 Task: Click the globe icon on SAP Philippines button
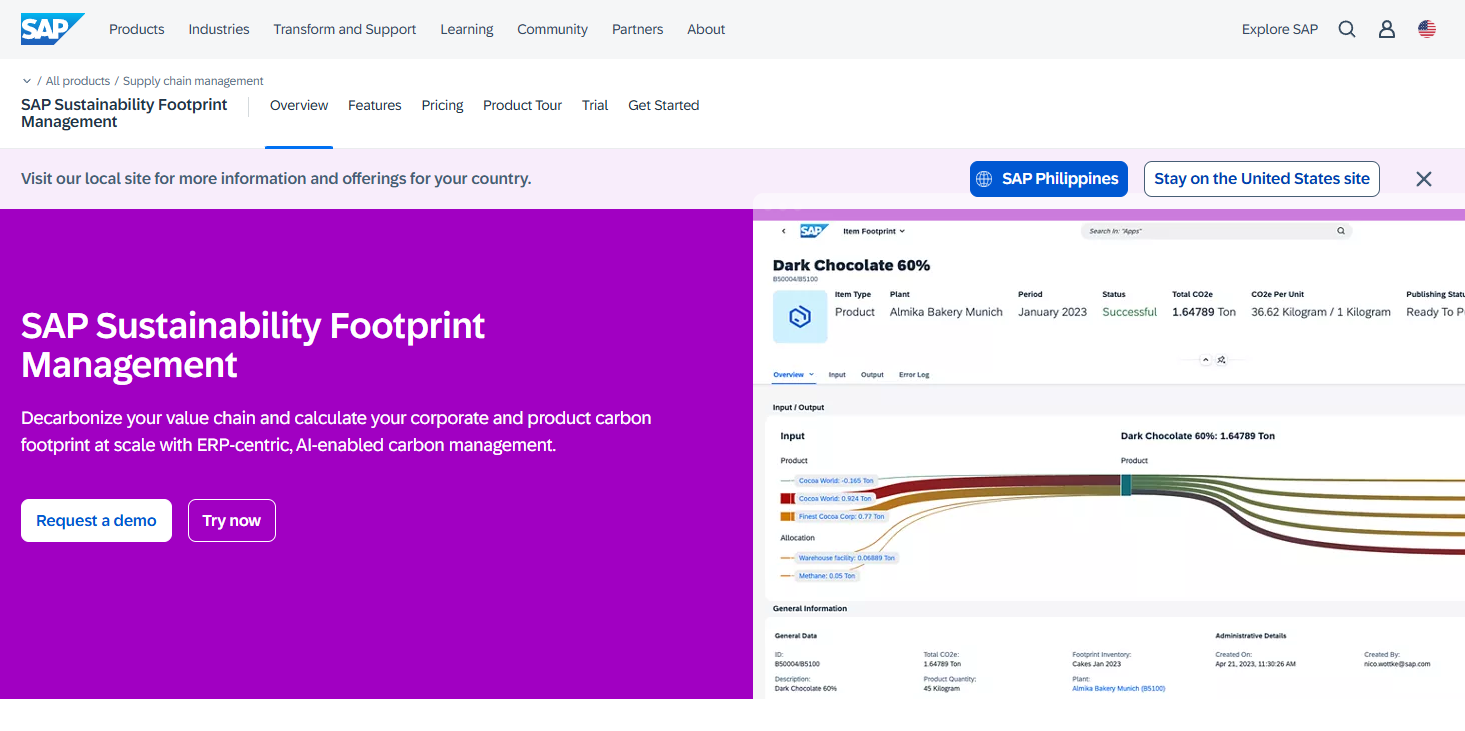coord(985,179)
